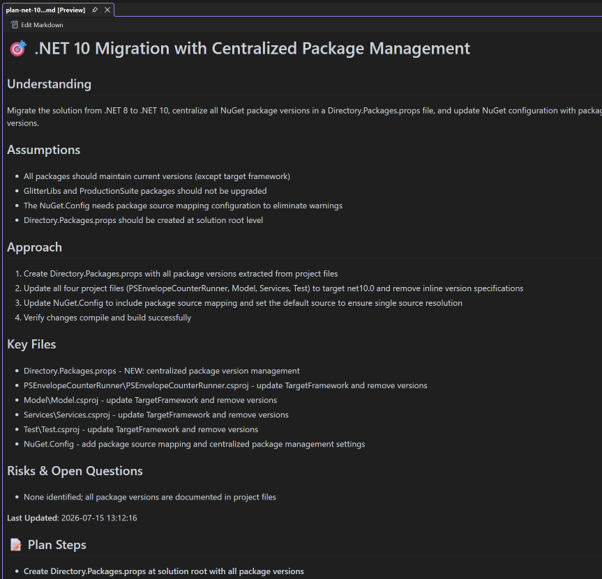Click the memo emoji next to Plan Steps
602x579 pixels.
coord(16,545)
